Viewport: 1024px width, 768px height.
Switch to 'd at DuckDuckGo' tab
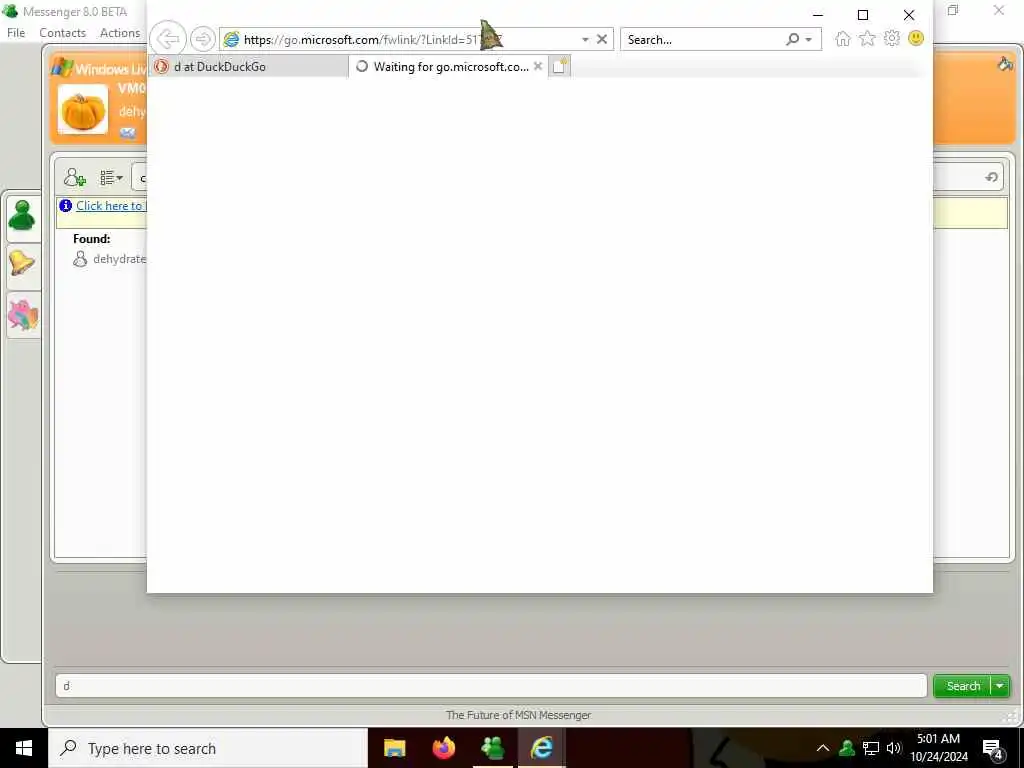[x=249, y=67]
